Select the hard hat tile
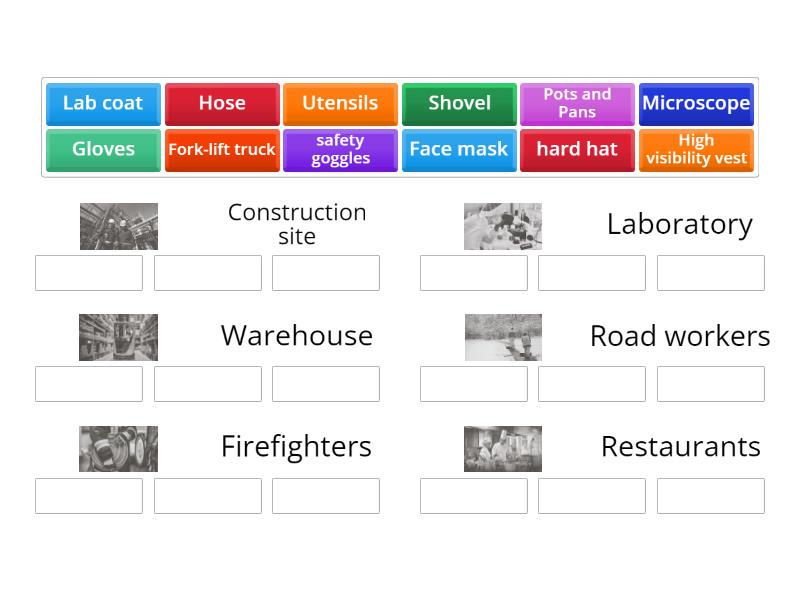This screenshot has width=800, height=600. point(577,149)
